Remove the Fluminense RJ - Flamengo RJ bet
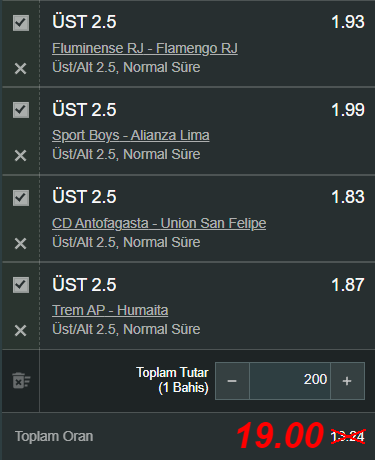This screenshot has width=375, height=460. [x=20, y=69]
